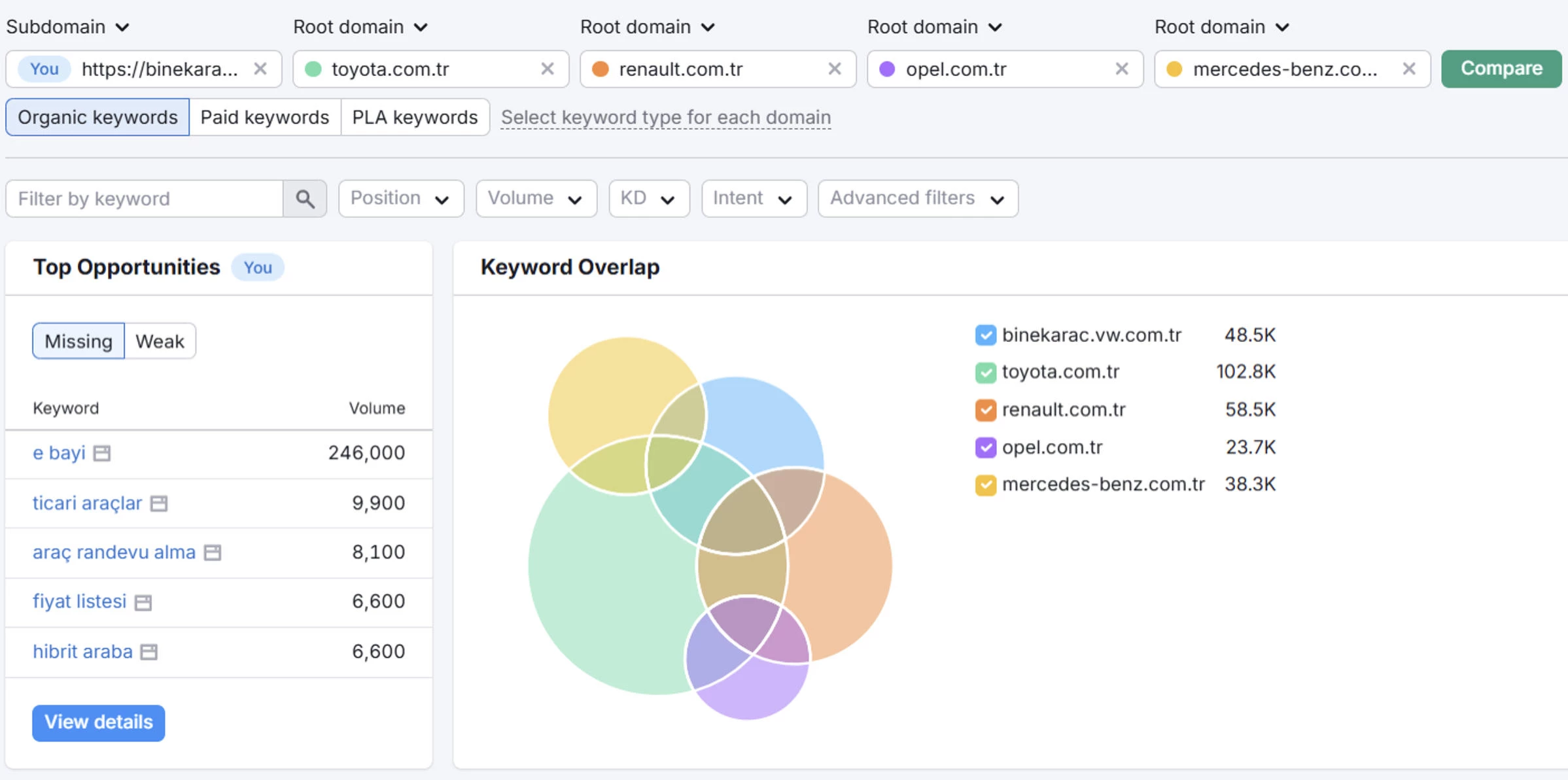1568x780 pixels.
Task: Click the toyota.com.tr domain input field
Action: tap(432, 69)
